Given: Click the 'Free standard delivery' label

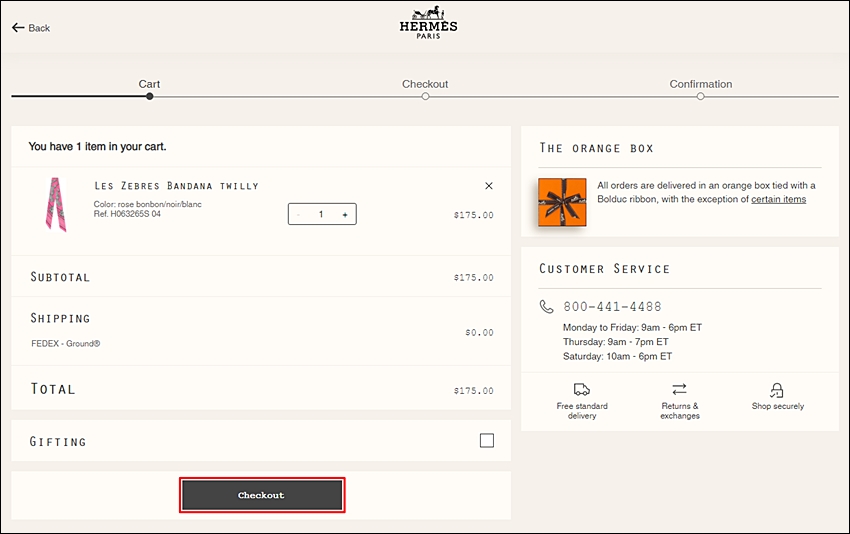Looking at the screenshot, I should click(582, 411).
